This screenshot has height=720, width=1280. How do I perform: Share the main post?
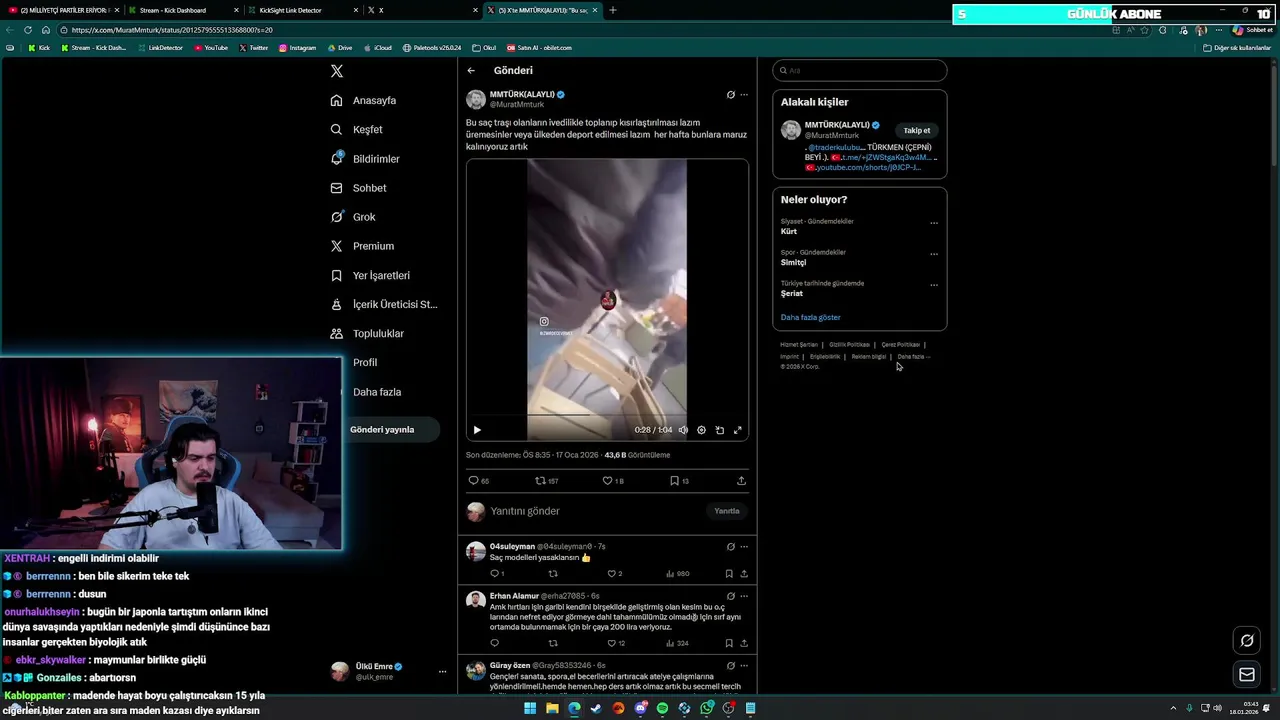coord(741,481)
